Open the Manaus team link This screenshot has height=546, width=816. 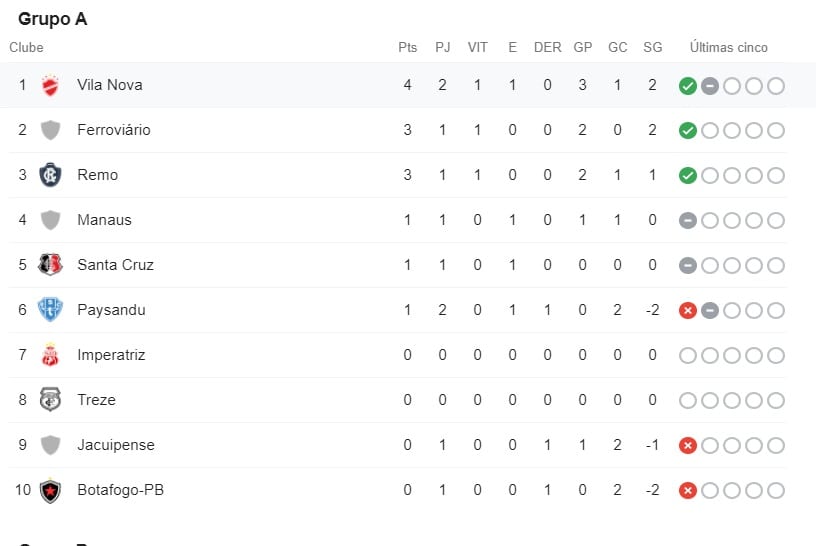(x=104, y=220)
